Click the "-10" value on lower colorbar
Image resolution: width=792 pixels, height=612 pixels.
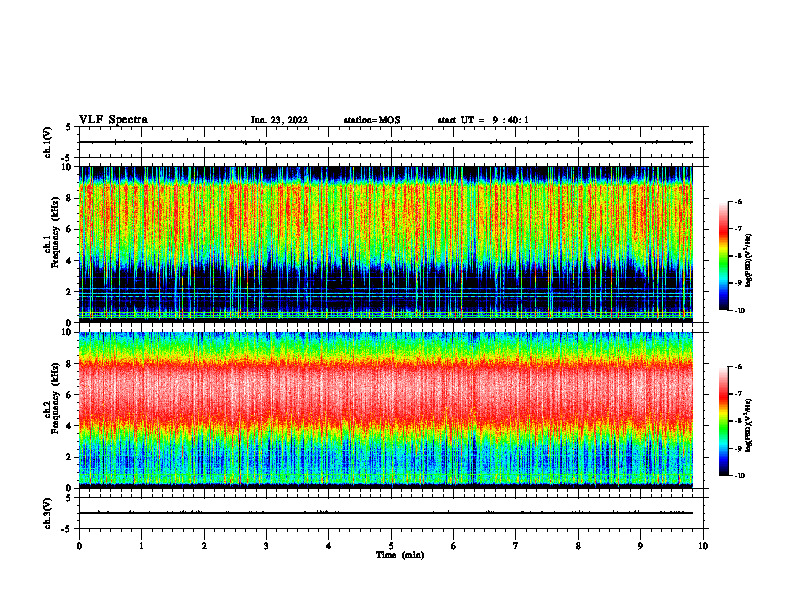pos(739,476)
